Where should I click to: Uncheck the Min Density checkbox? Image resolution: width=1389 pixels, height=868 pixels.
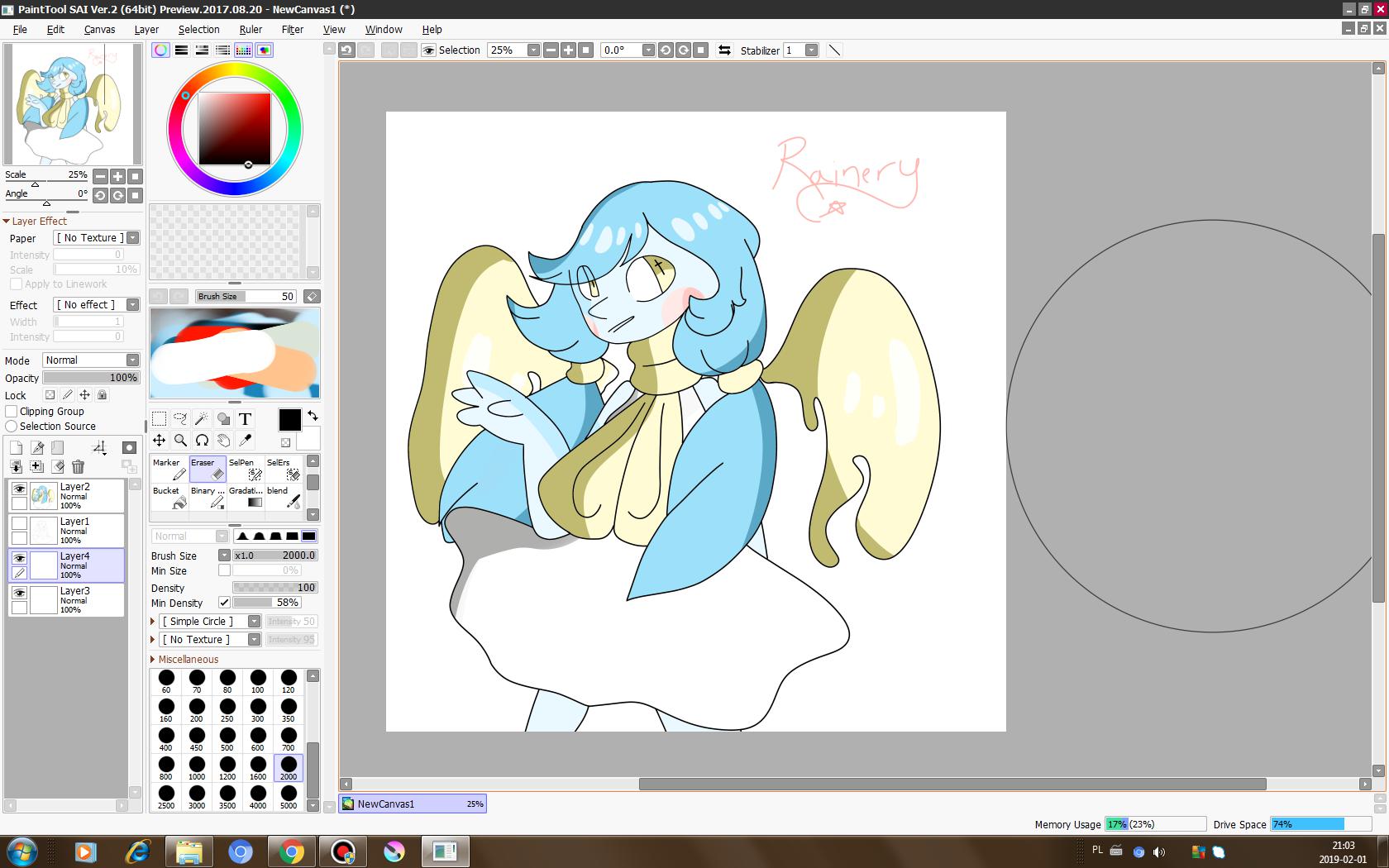pos(224,603)
